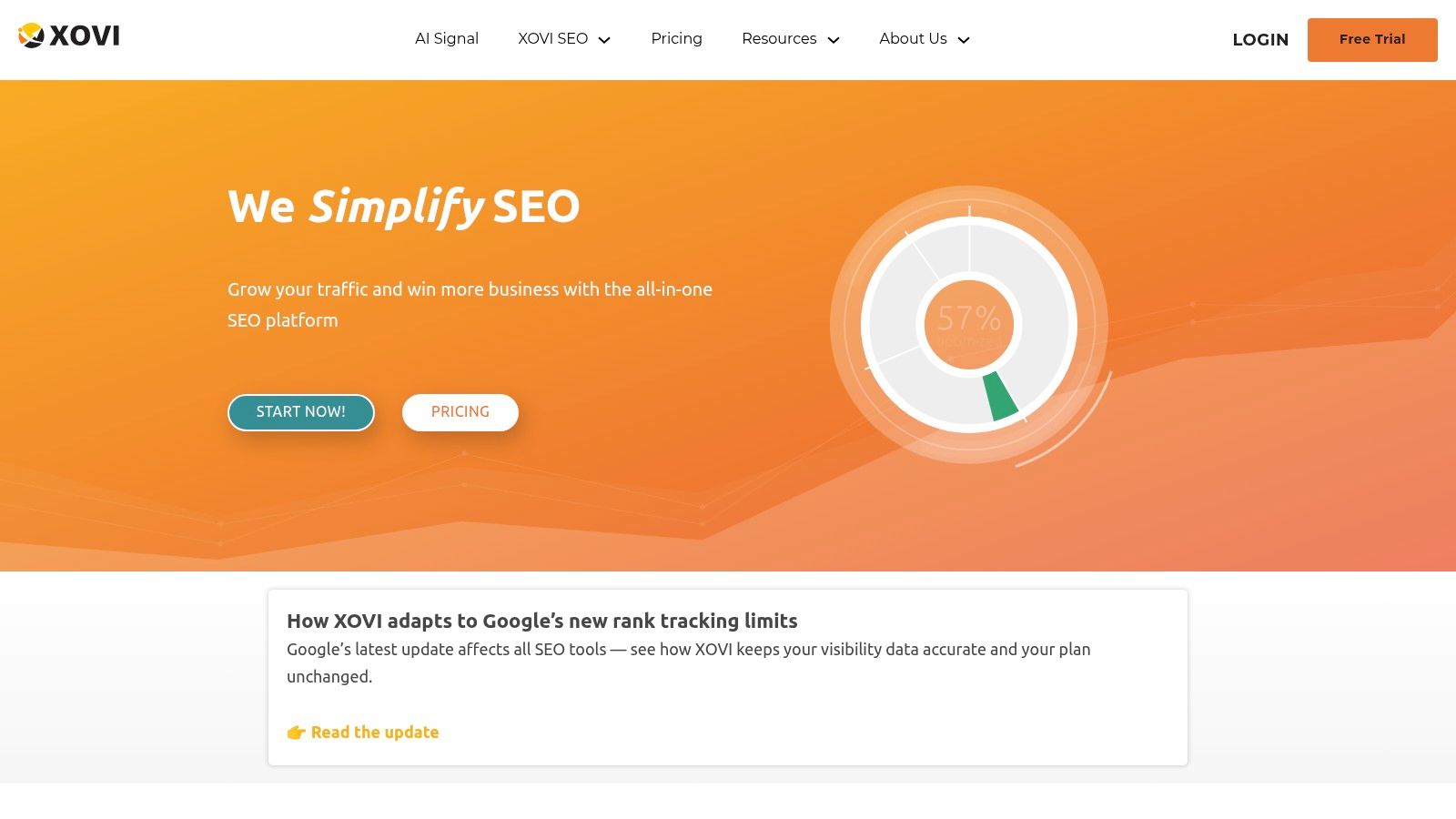Select the XOVI SEO menu label
The image size is (1456, 819).
(552, 39)
